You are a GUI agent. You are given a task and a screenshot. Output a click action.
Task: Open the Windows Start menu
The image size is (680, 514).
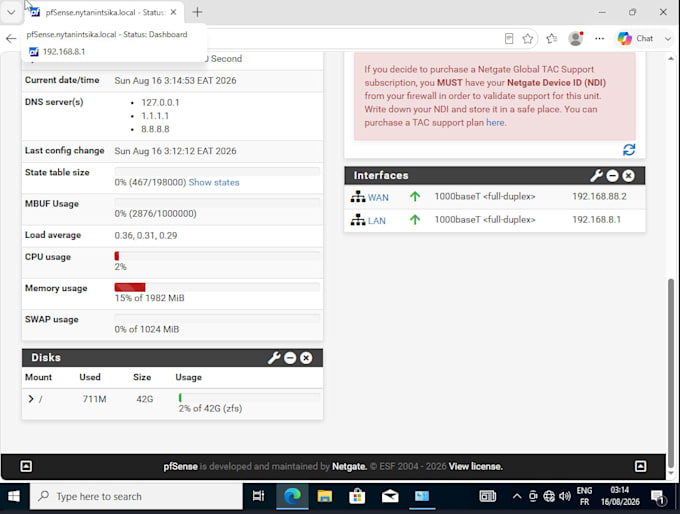click(x=14, y=496)
